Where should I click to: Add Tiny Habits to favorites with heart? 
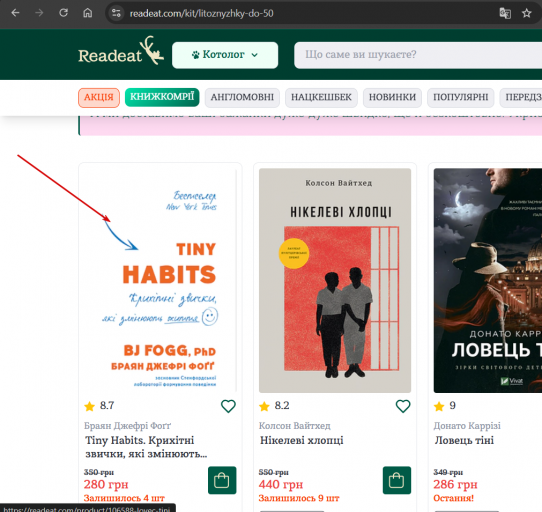tap(228, 406)
